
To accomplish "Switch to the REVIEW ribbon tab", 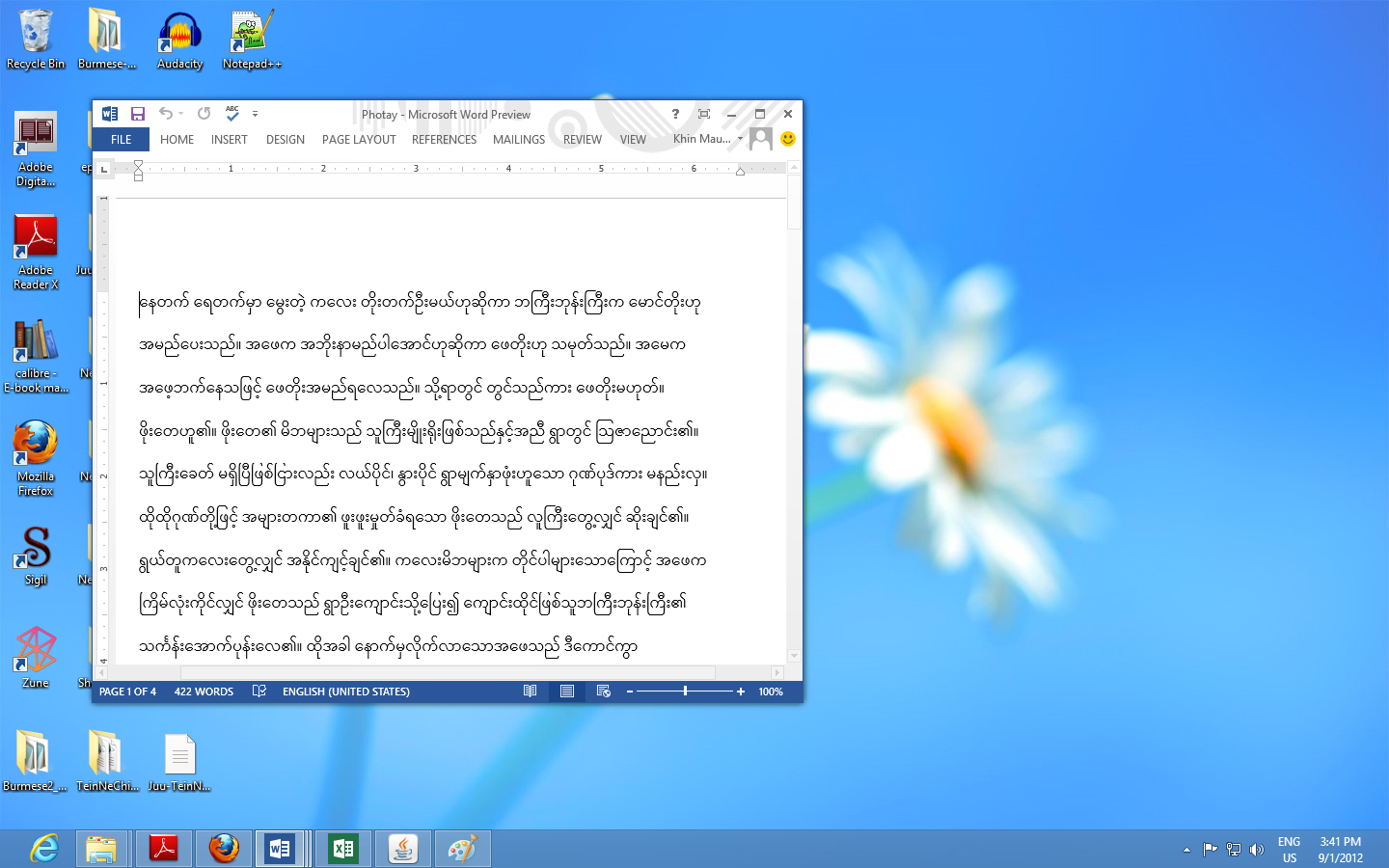I will click(583, 140).
